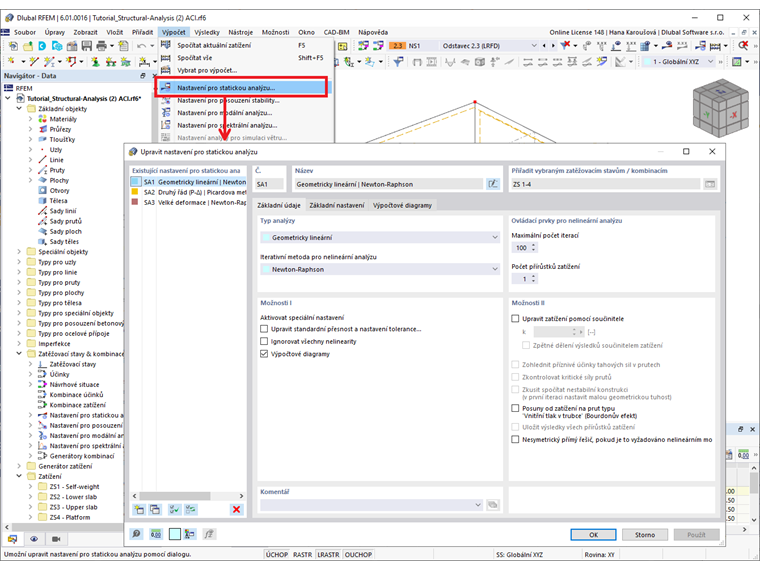760x570 pixels.
Task: Click the Storno button
Action: (x=645, y=535)
